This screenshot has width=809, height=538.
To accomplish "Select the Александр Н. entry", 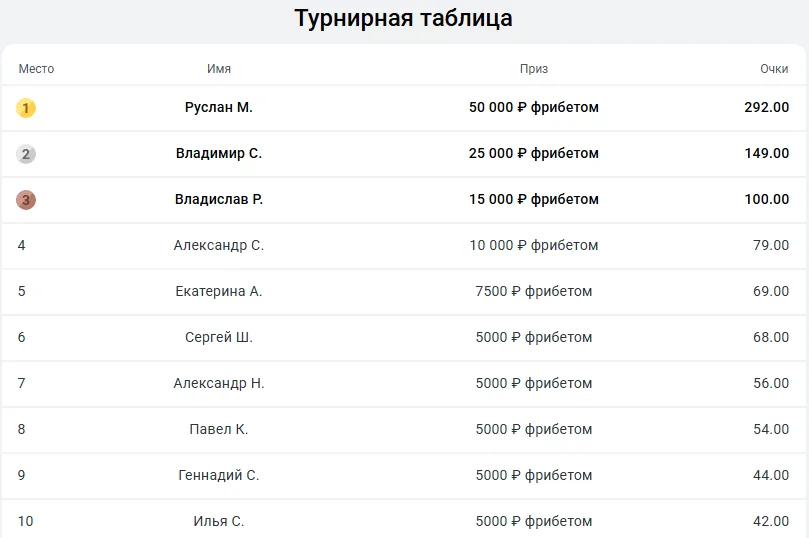I will [219, 383].
